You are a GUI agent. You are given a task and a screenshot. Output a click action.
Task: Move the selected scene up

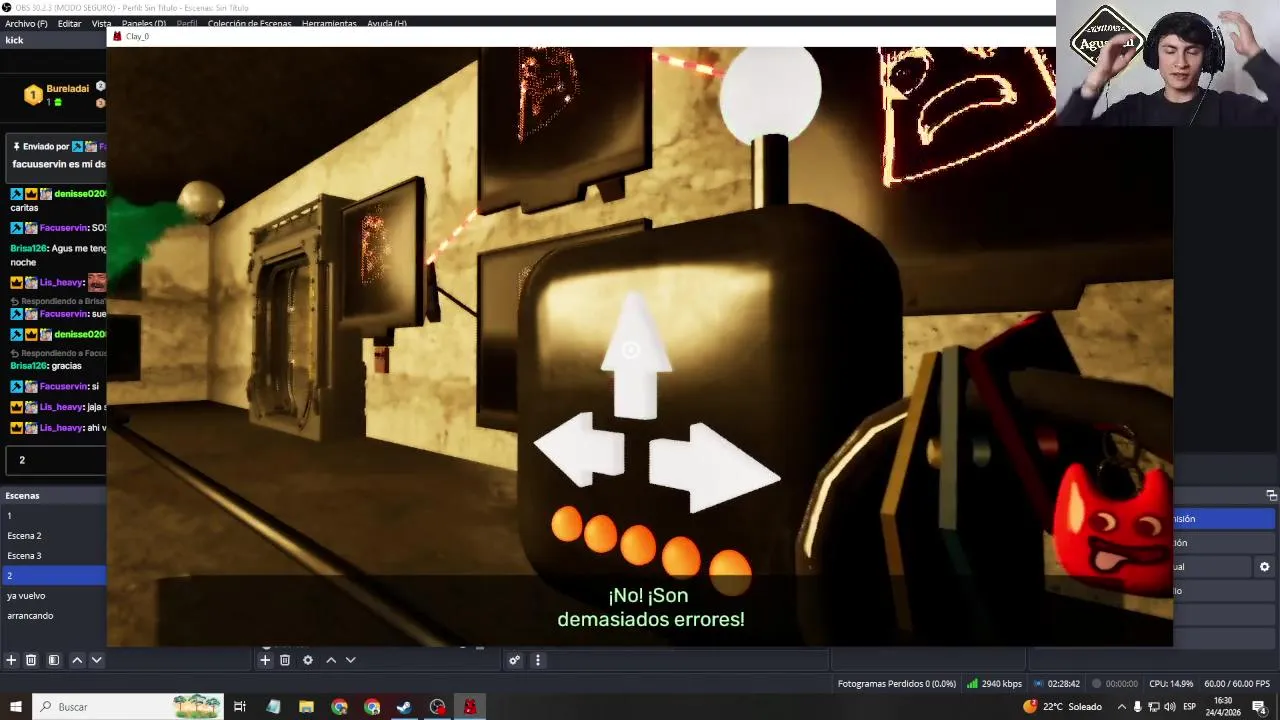point(77,660)
